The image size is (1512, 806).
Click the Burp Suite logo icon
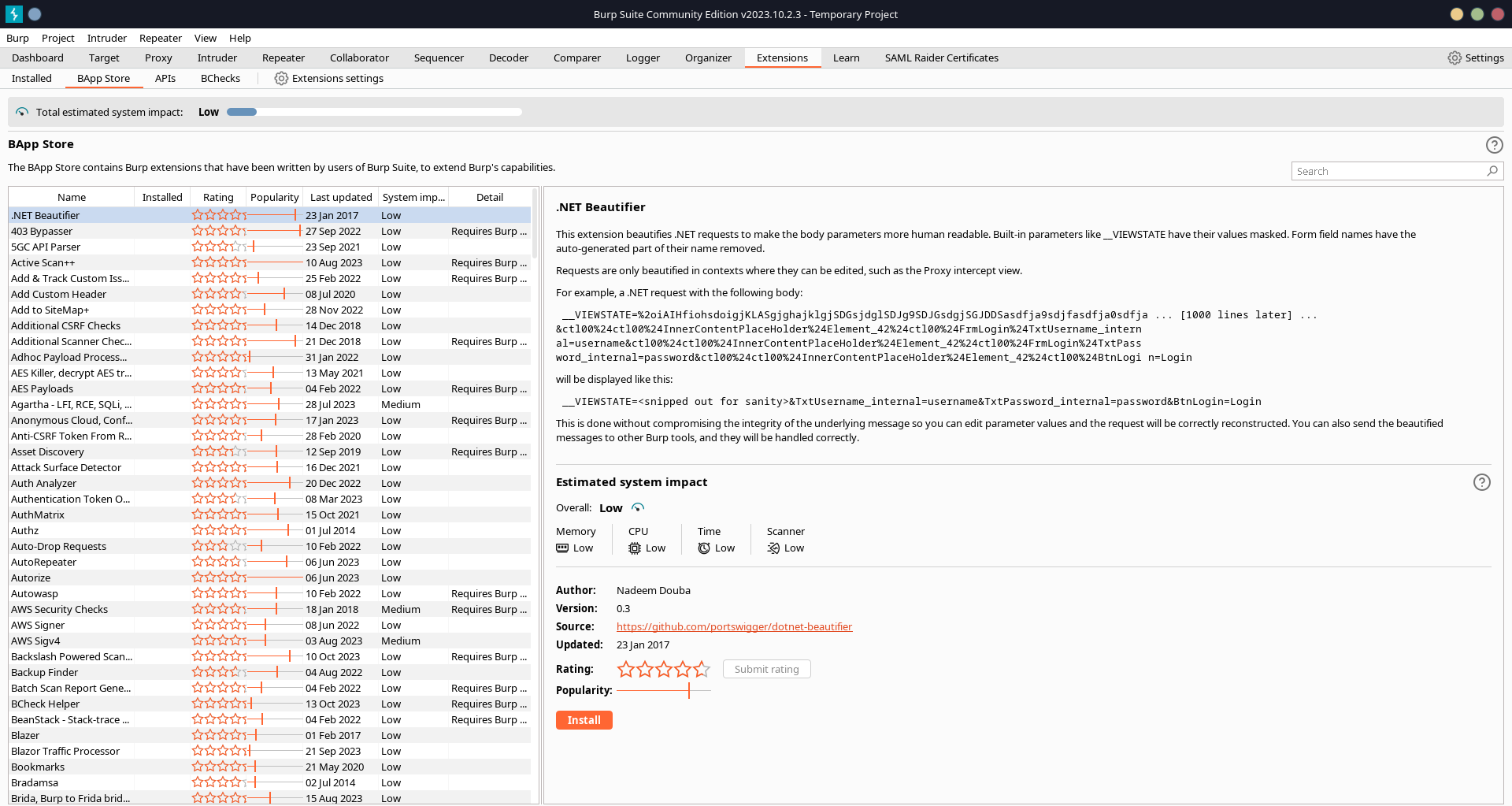click(x=14, y=14)
